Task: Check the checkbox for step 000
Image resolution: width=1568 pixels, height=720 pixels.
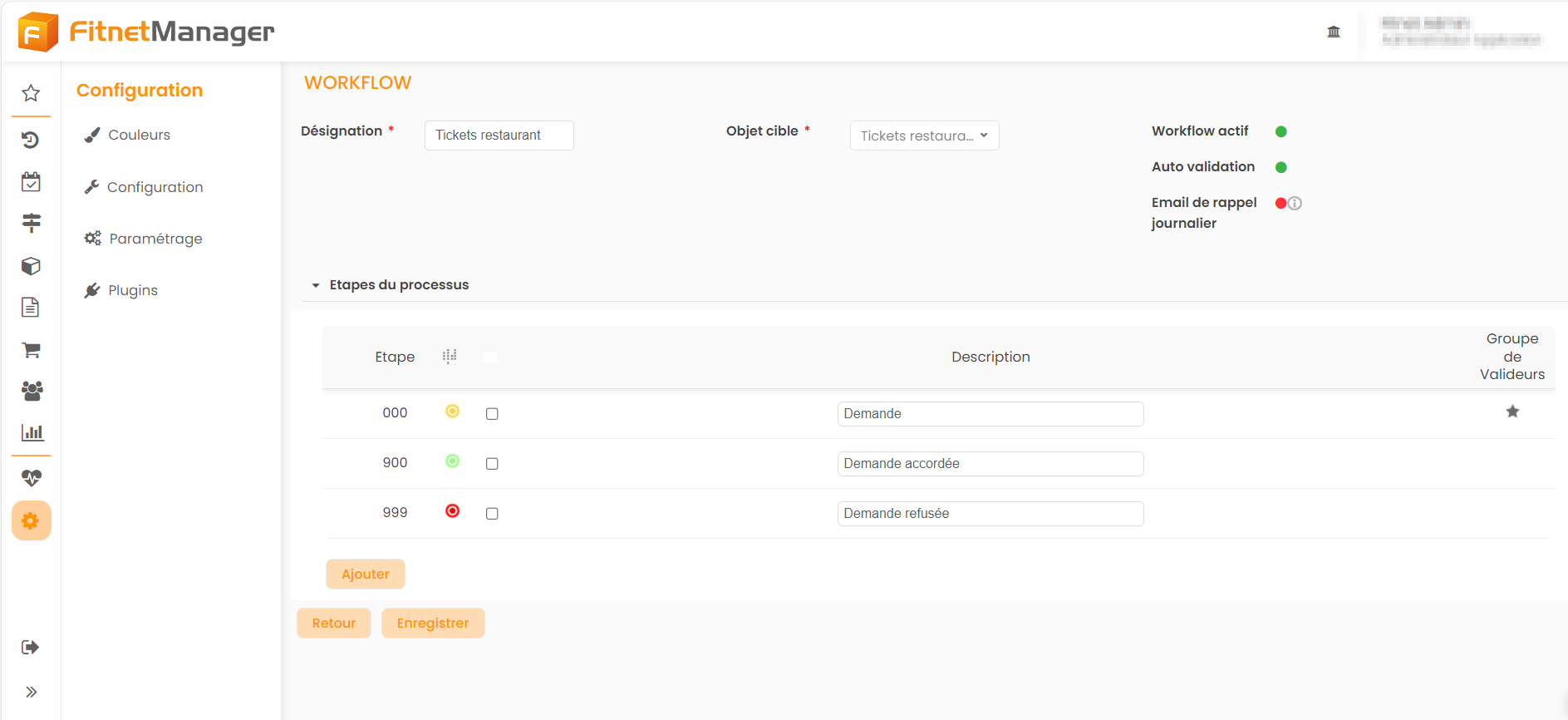Action: 492,414
